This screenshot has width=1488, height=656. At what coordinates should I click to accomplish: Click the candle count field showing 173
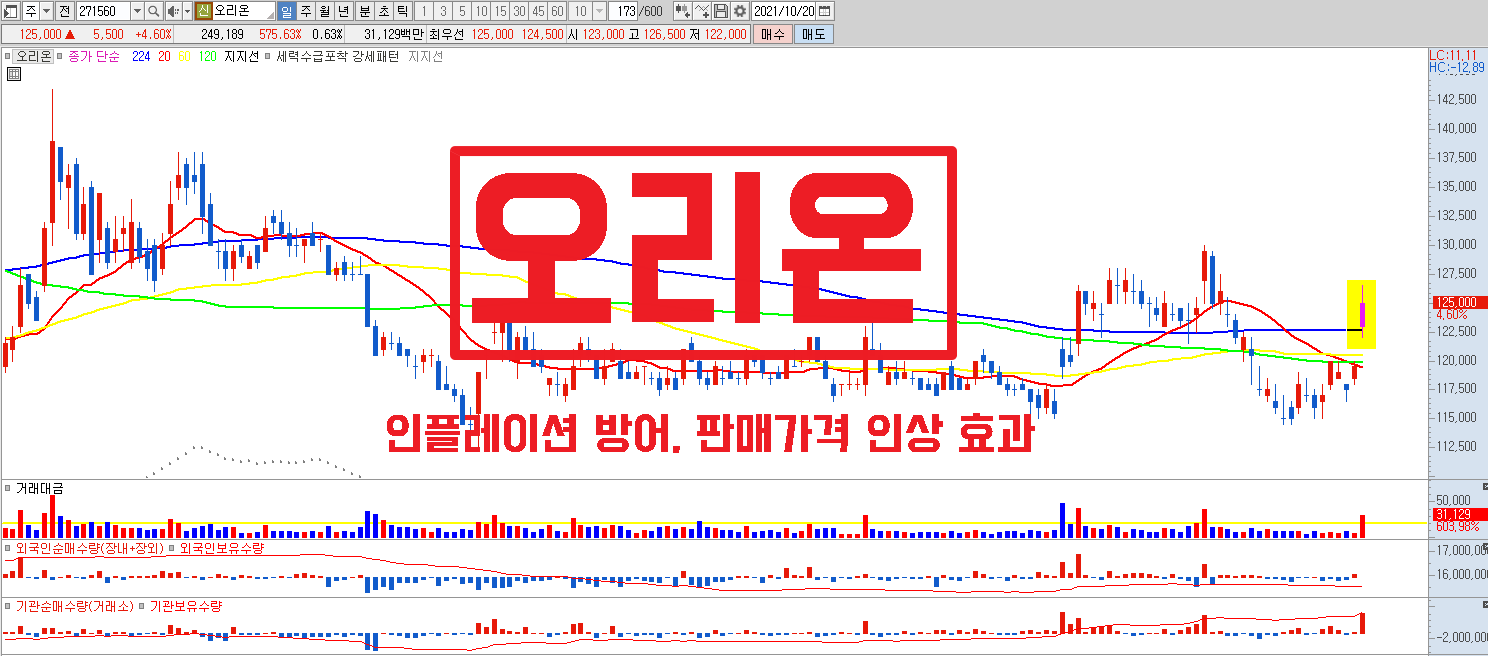click(624, 11)
